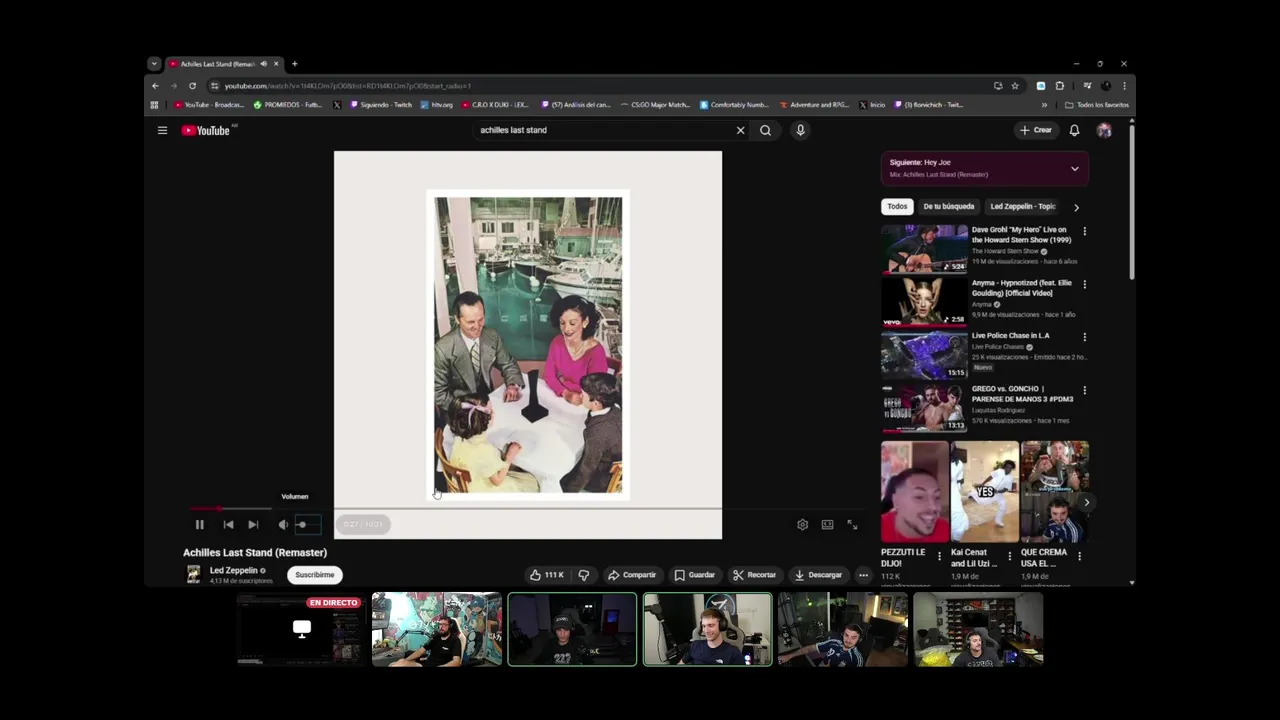Enter fullscreen mode on the player

852,524
